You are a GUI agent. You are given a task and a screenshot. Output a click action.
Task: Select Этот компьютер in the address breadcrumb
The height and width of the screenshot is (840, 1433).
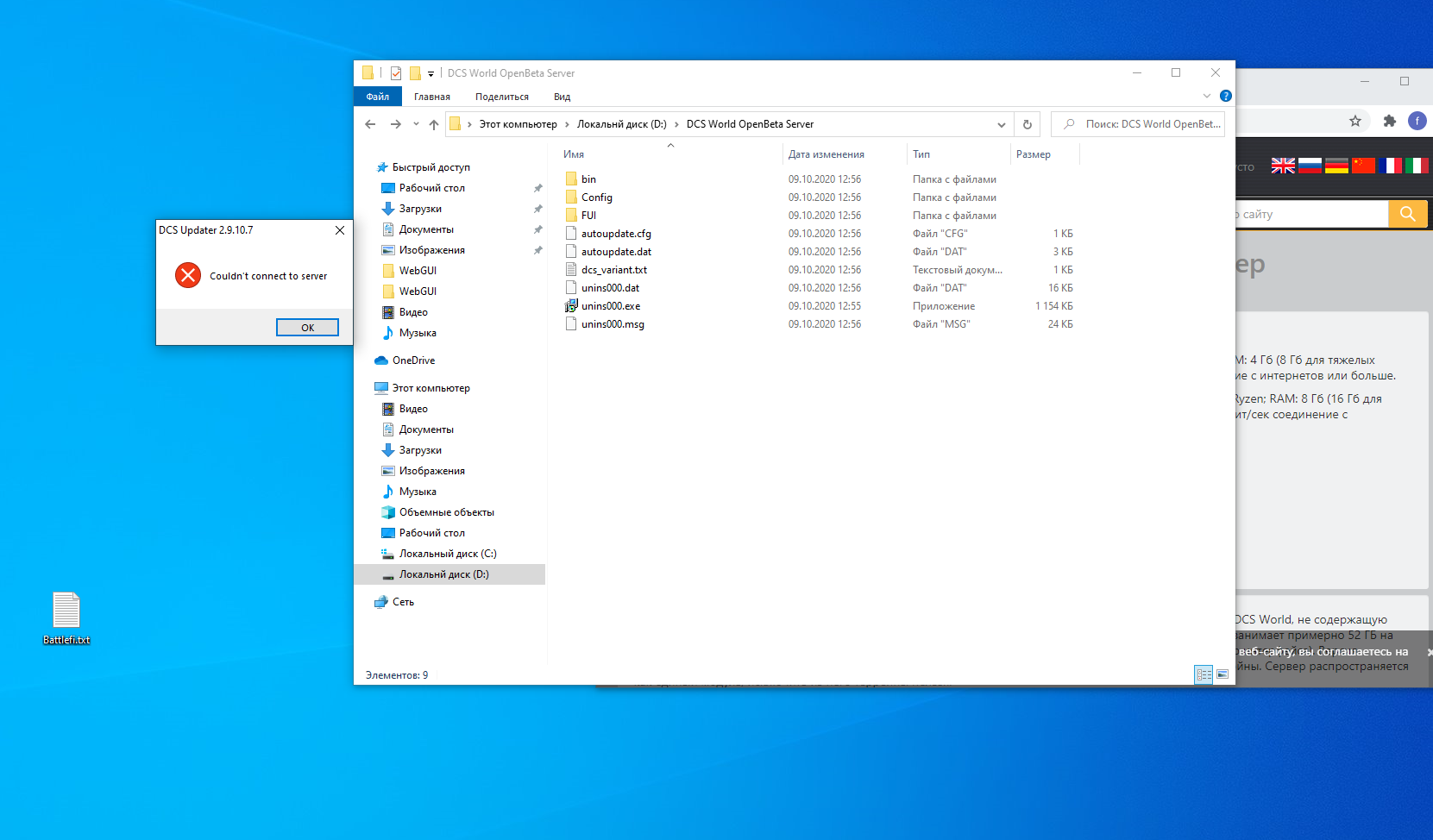[518, 124]
